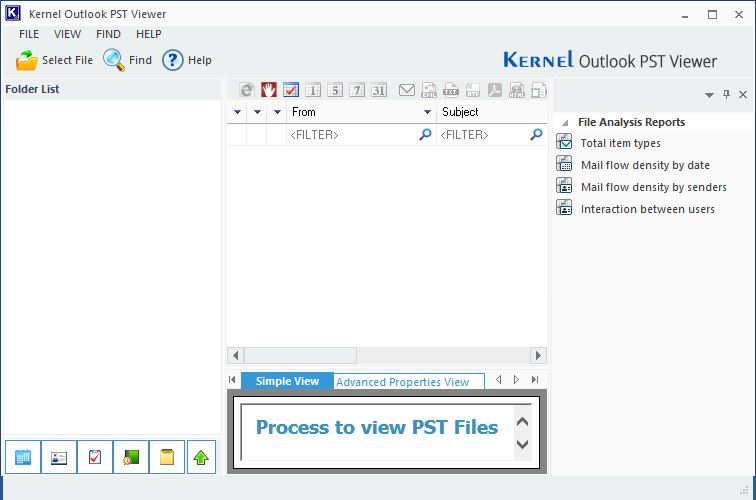Open Interaction between users report
This screenshot has height=500, width=756.
(648, 209)
